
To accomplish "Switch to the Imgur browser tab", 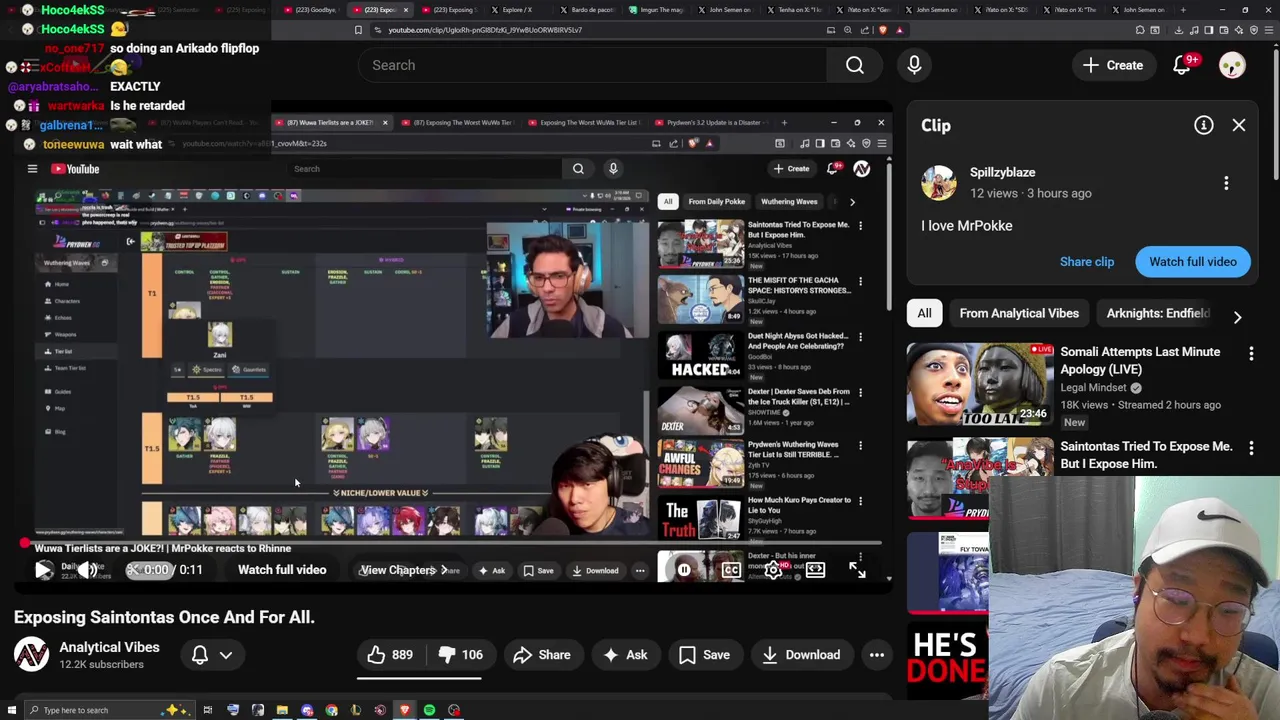I will point(656,10).
